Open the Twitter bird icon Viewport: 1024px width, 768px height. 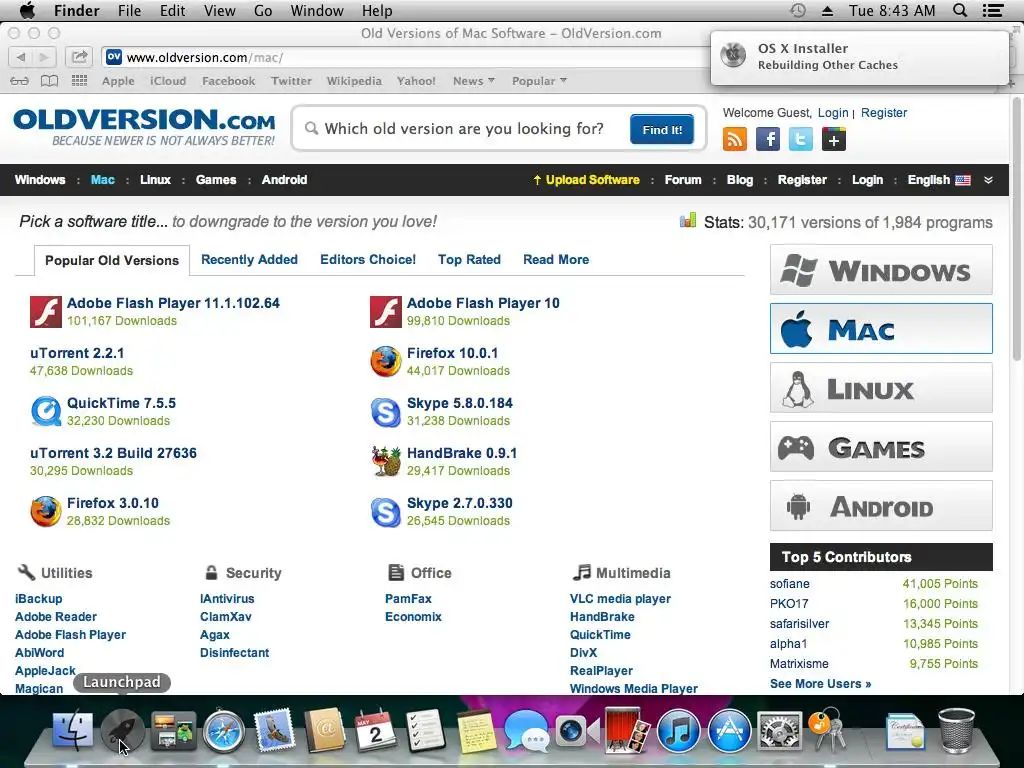tap(801, 139)
